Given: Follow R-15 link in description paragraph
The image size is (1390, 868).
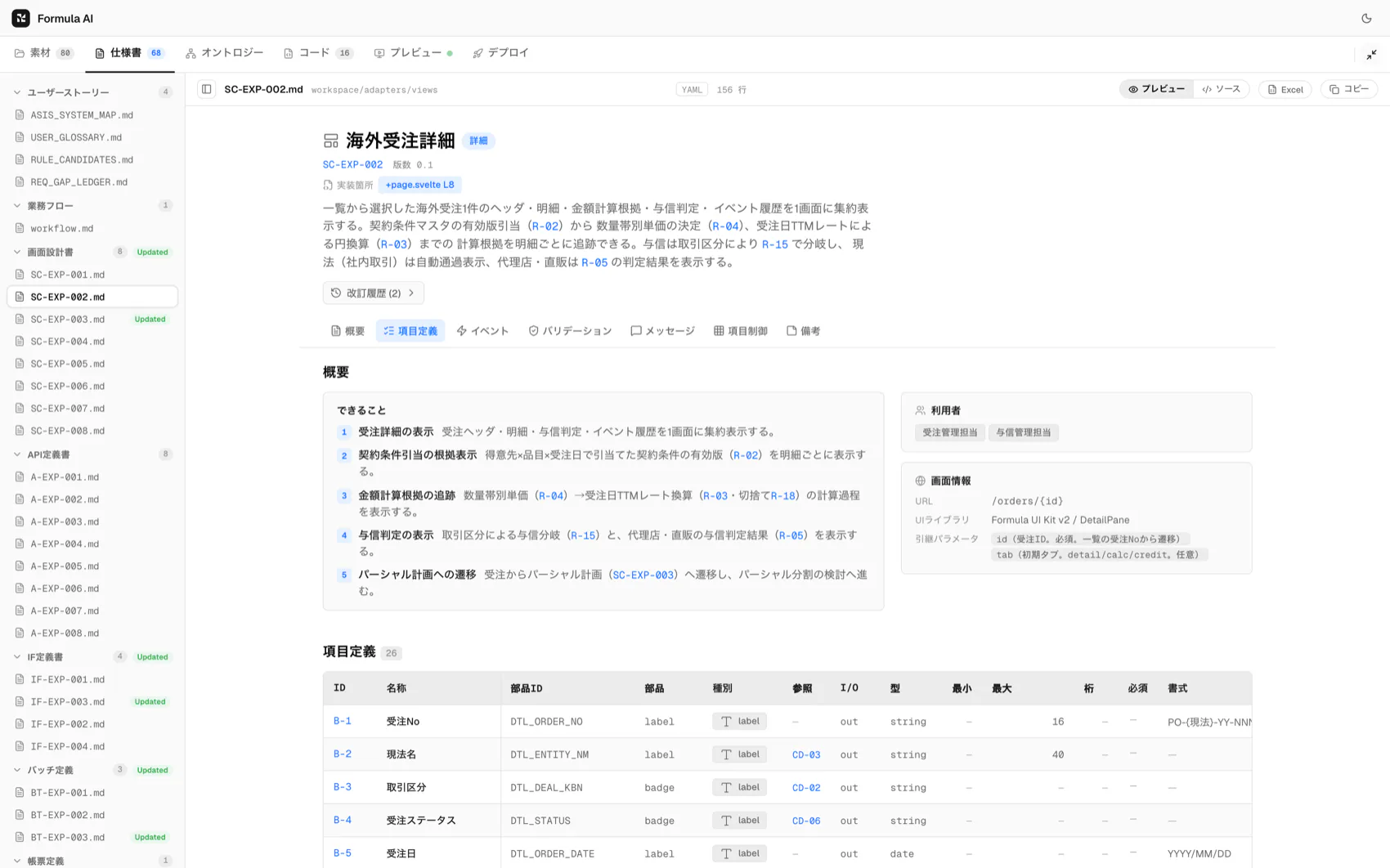Looking at the screenshot, I should 775,244.
